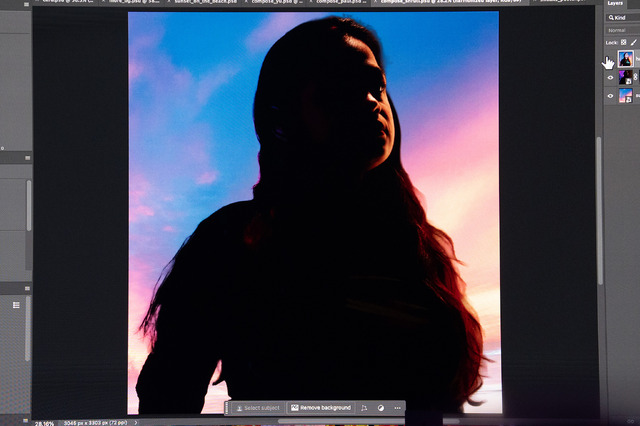
Task: Click the link icon on the middle layer
Action: pos(636,77)
